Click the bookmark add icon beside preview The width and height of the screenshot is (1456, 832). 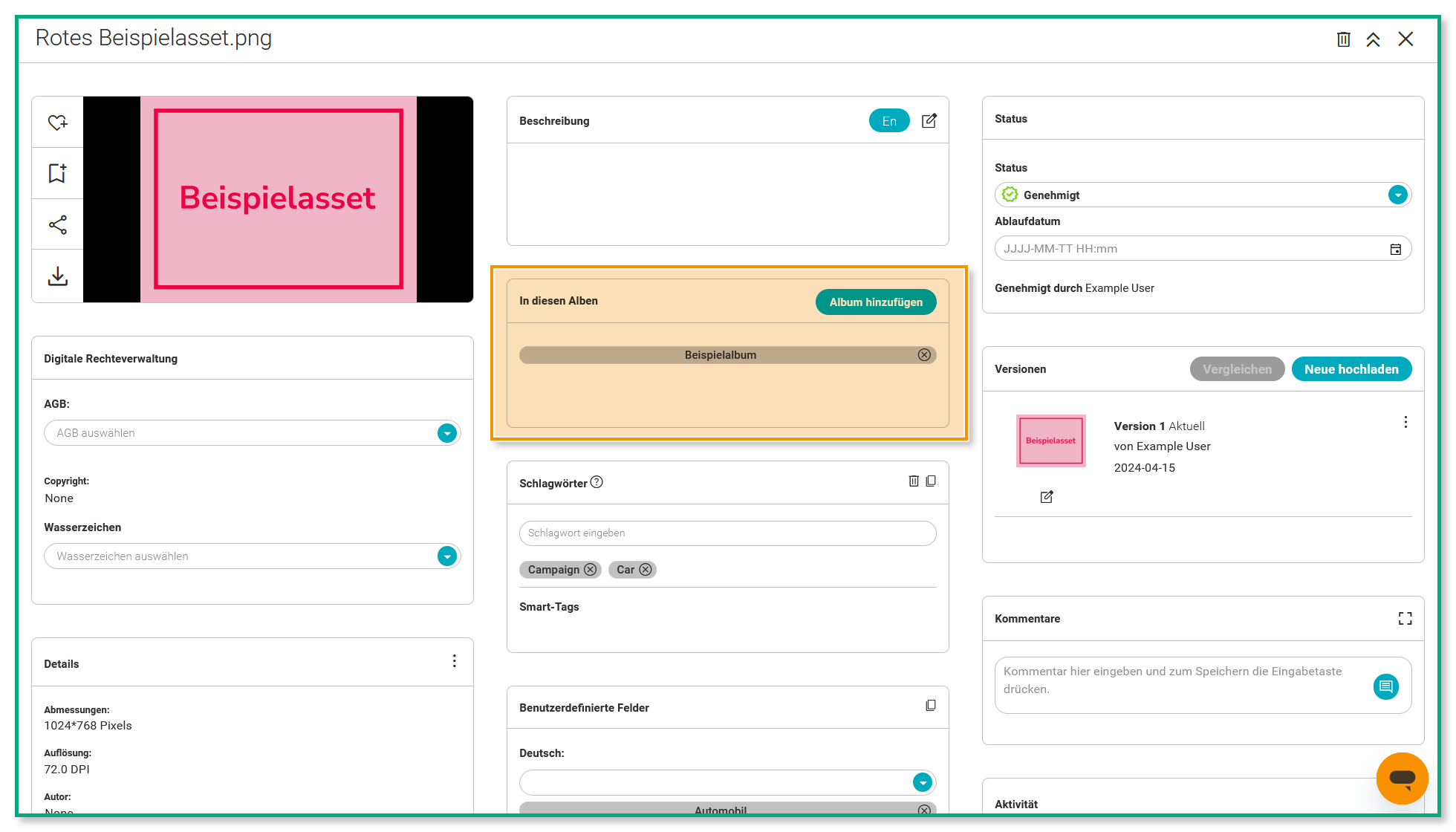(57, 173)
